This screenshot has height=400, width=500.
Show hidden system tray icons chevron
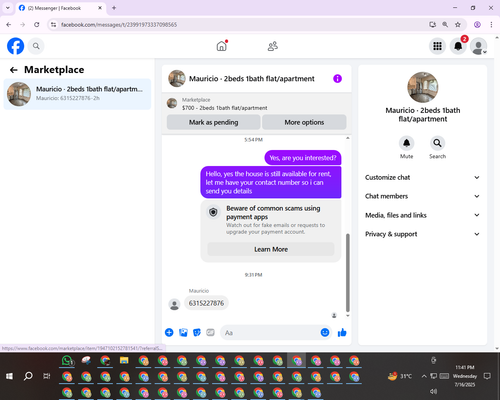pyautogui.click(x=424, y=376)
